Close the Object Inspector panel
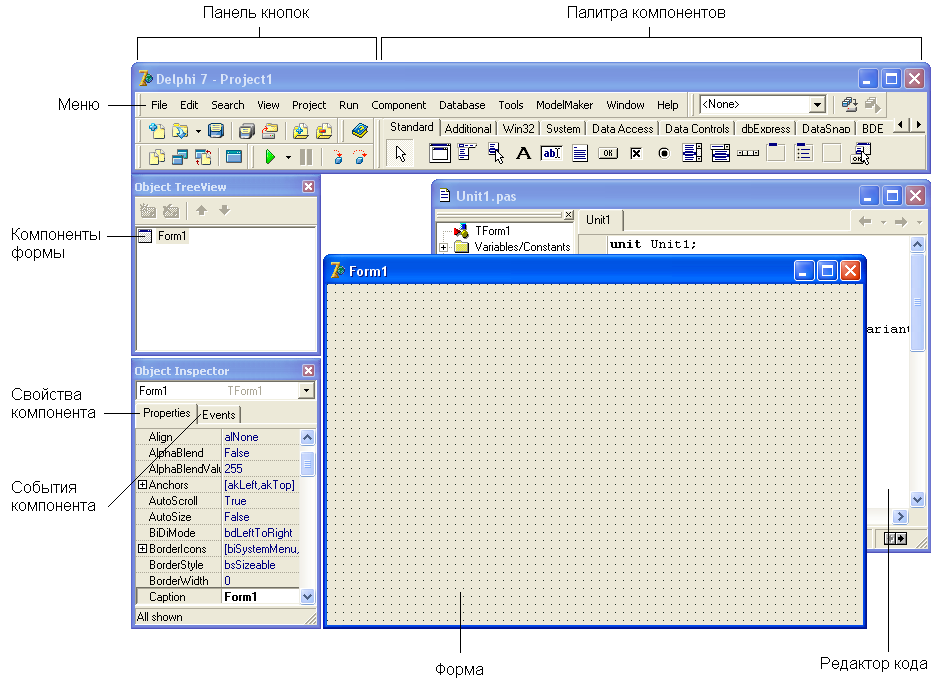This screenshot has height=681, width=950. [x=308, y=370]
